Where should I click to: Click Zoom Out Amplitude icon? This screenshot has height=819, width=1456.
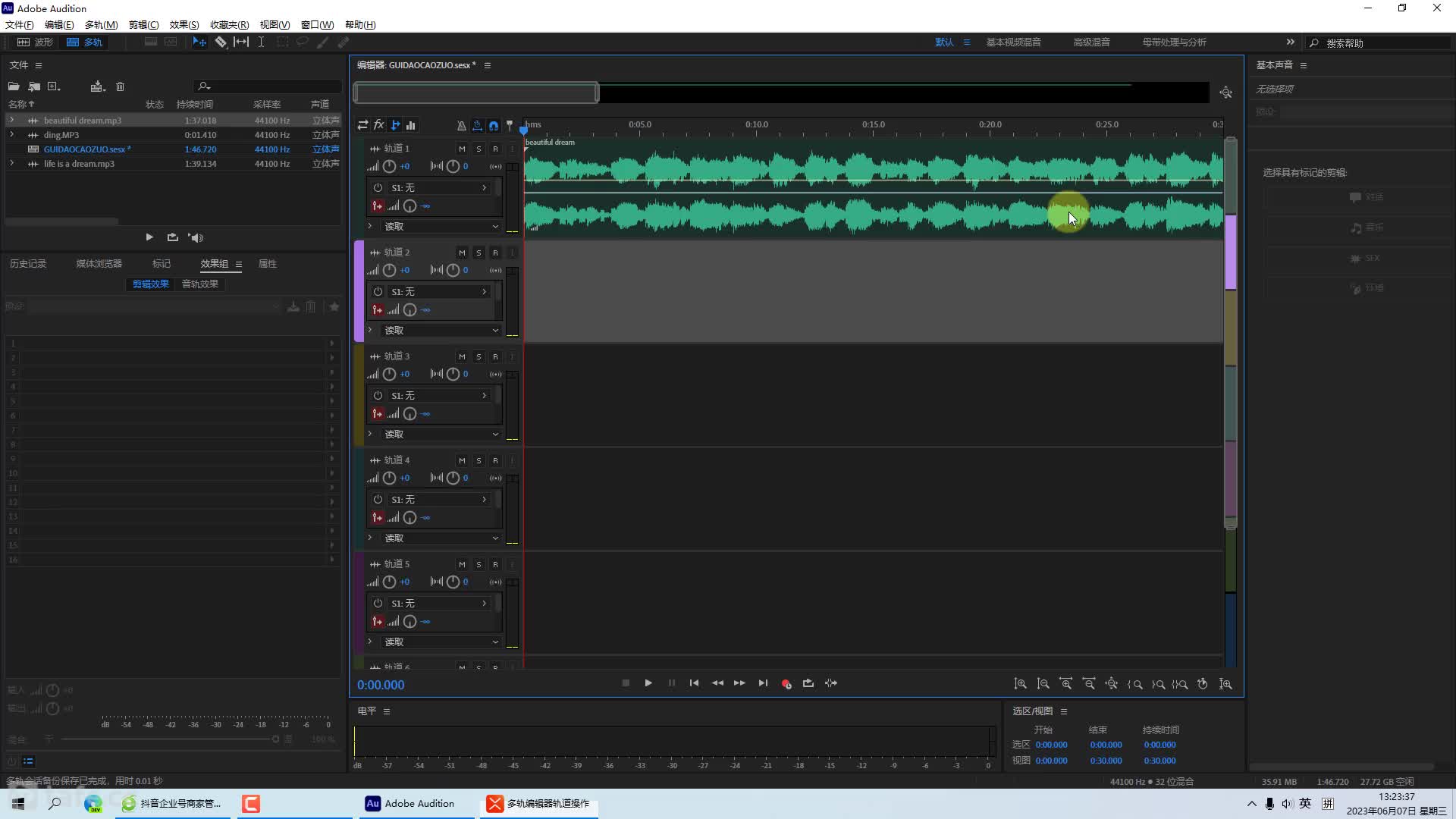coord(1043,684)
